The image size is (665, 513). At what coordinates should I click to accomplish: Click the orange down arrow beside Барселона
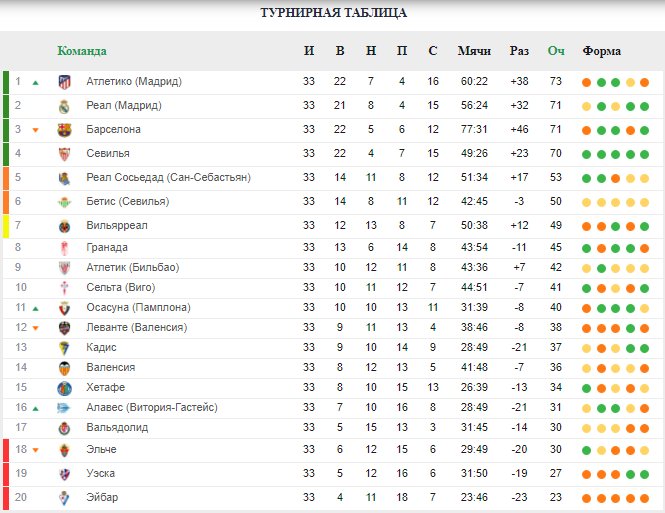[36, 130]
